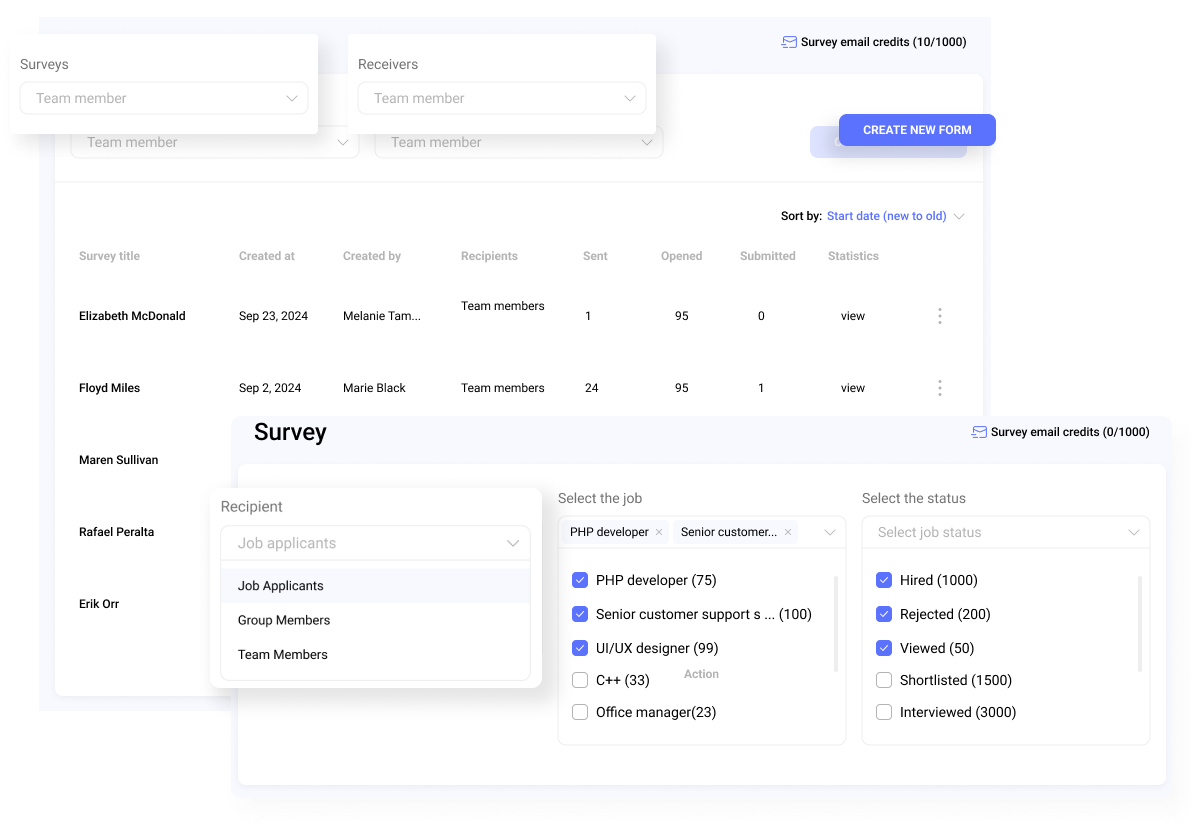Open the Select job status dropdown
The height and width of the screenshot is (831, 1202).
[1005, 532]
